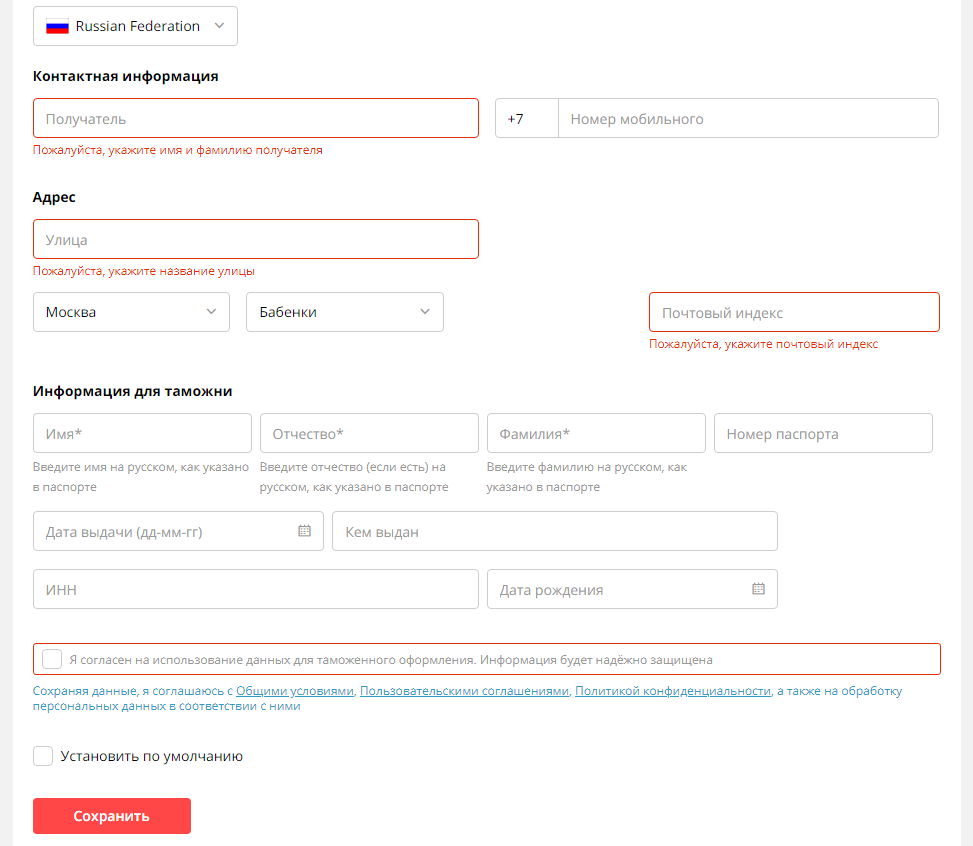This screenshot has width=973, height=846.
Task: Focus the Отчество* input field
Action: 369,433
